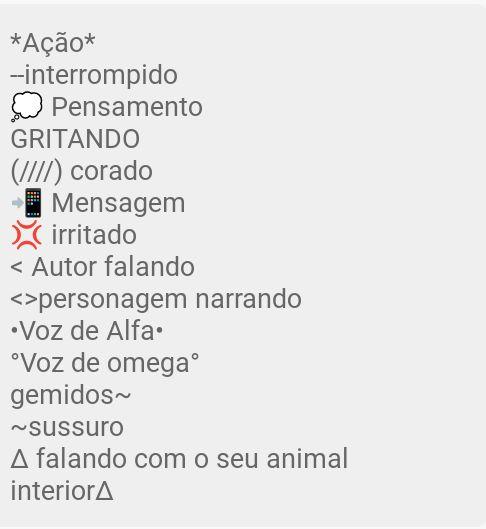486x529 pixels.
Task: Click the blush symbol (////)
Action: pyautogui.click(x=36, y=171)
